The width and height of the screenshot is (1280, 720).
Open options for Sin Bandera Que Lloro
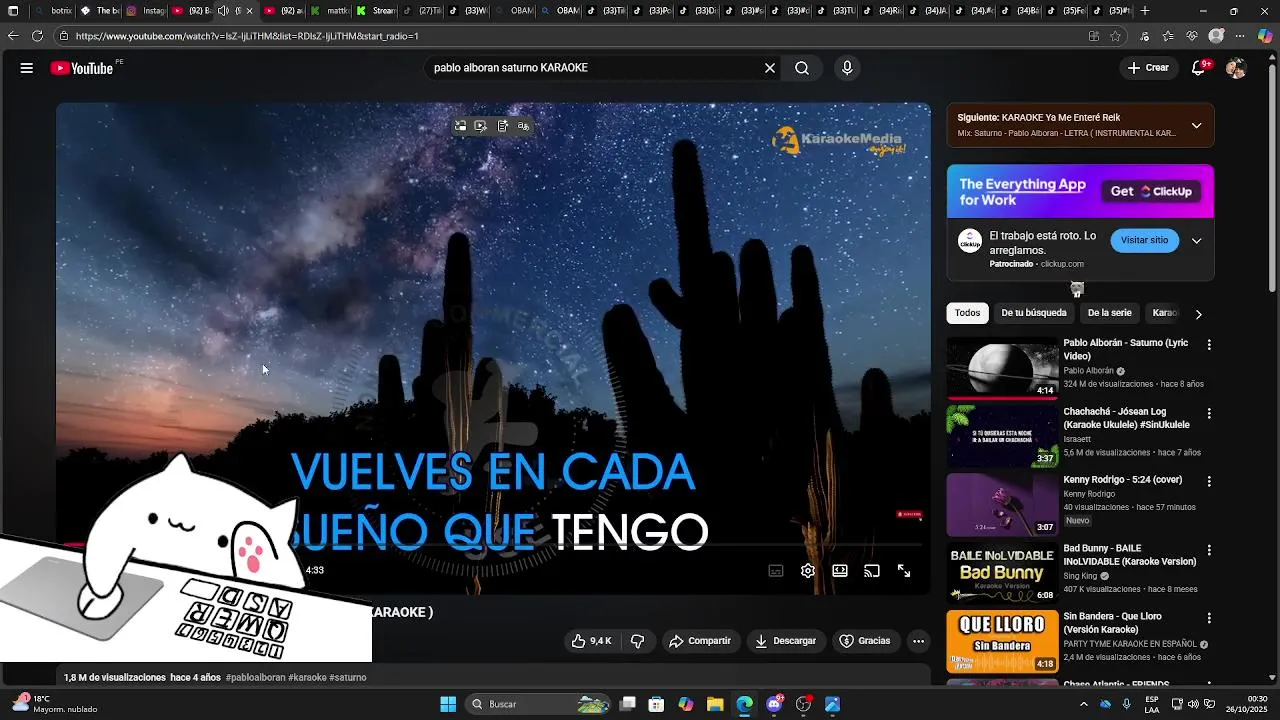coord(1208,618)
